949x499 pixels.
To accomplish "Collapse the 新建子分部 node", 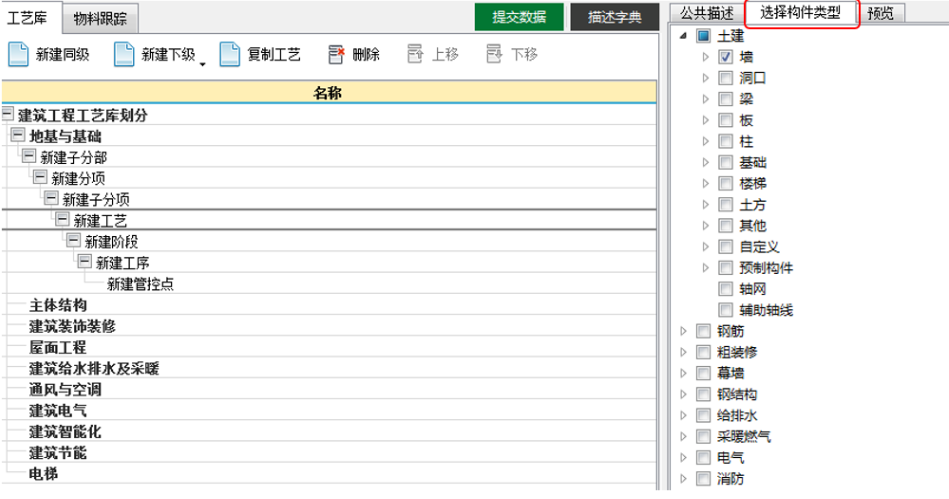I will coord(29,156).
